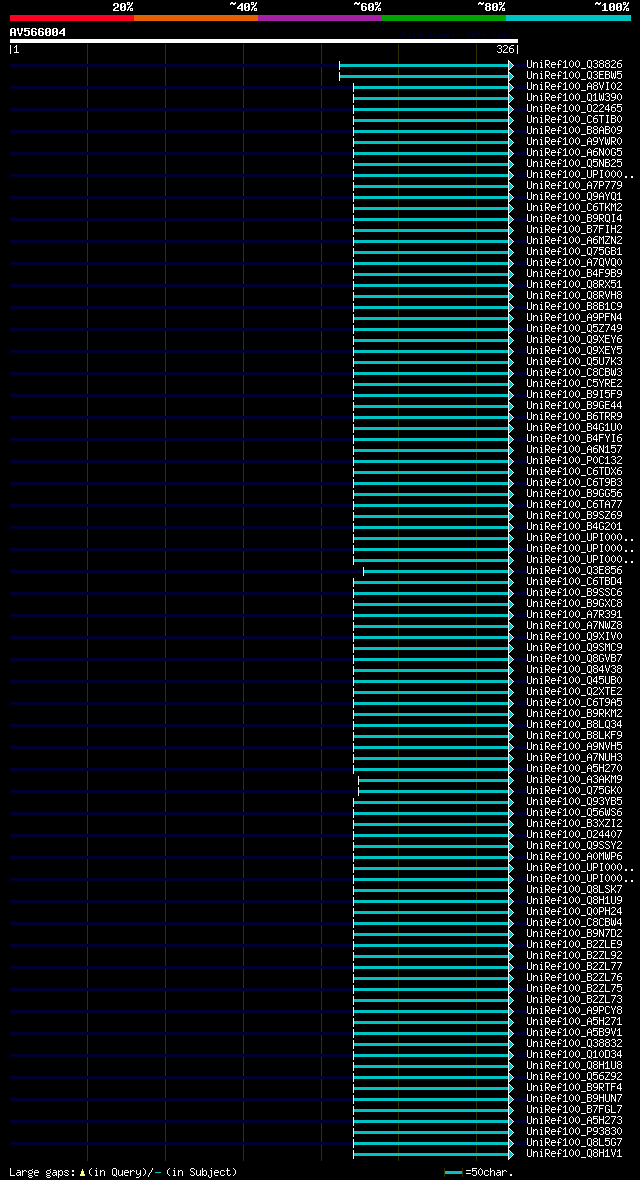Open hit UniRef100_Q8RVH8
Image resolution: width=640 pixels, height=1180 pixels.
click(x=574, y=296)
